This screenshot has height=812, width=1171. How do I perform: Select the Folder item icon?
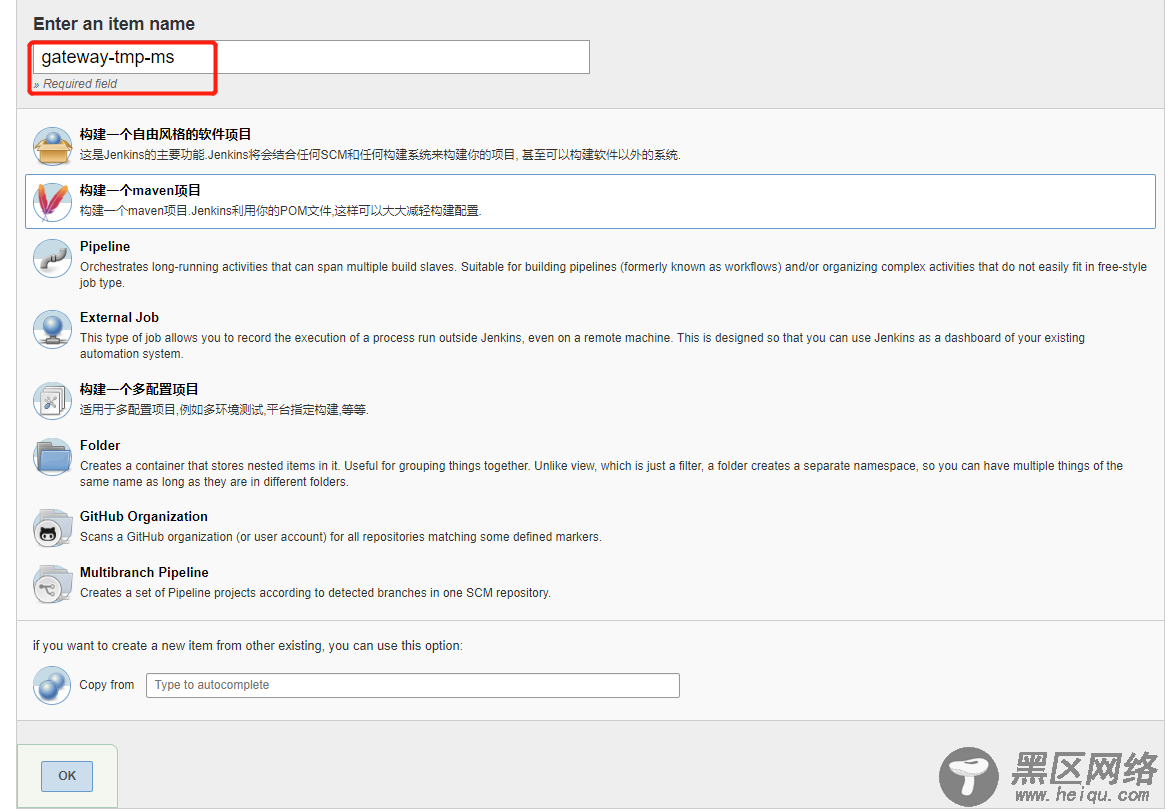pos(52,457)
